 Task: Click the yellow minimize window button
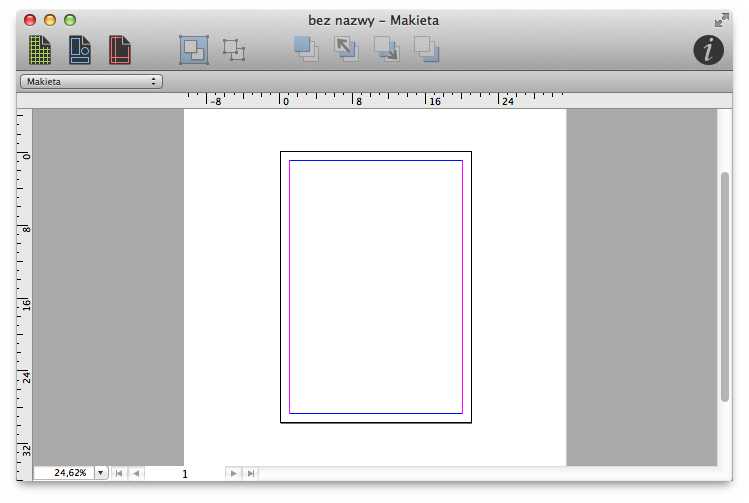[x=50, y=20]
